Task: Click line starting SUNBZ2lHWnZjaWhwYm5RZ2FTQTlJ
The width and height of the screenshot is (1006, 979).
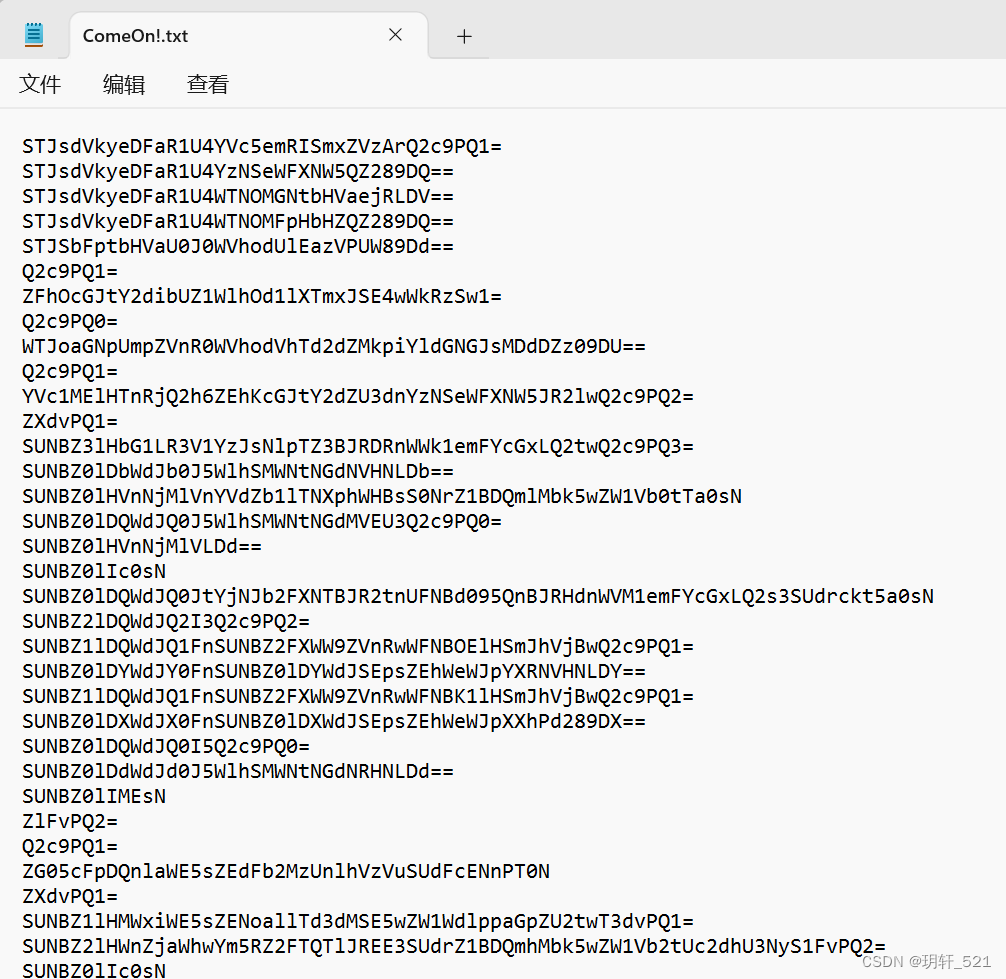Action: pyautogui.click(x=454, y=947)
